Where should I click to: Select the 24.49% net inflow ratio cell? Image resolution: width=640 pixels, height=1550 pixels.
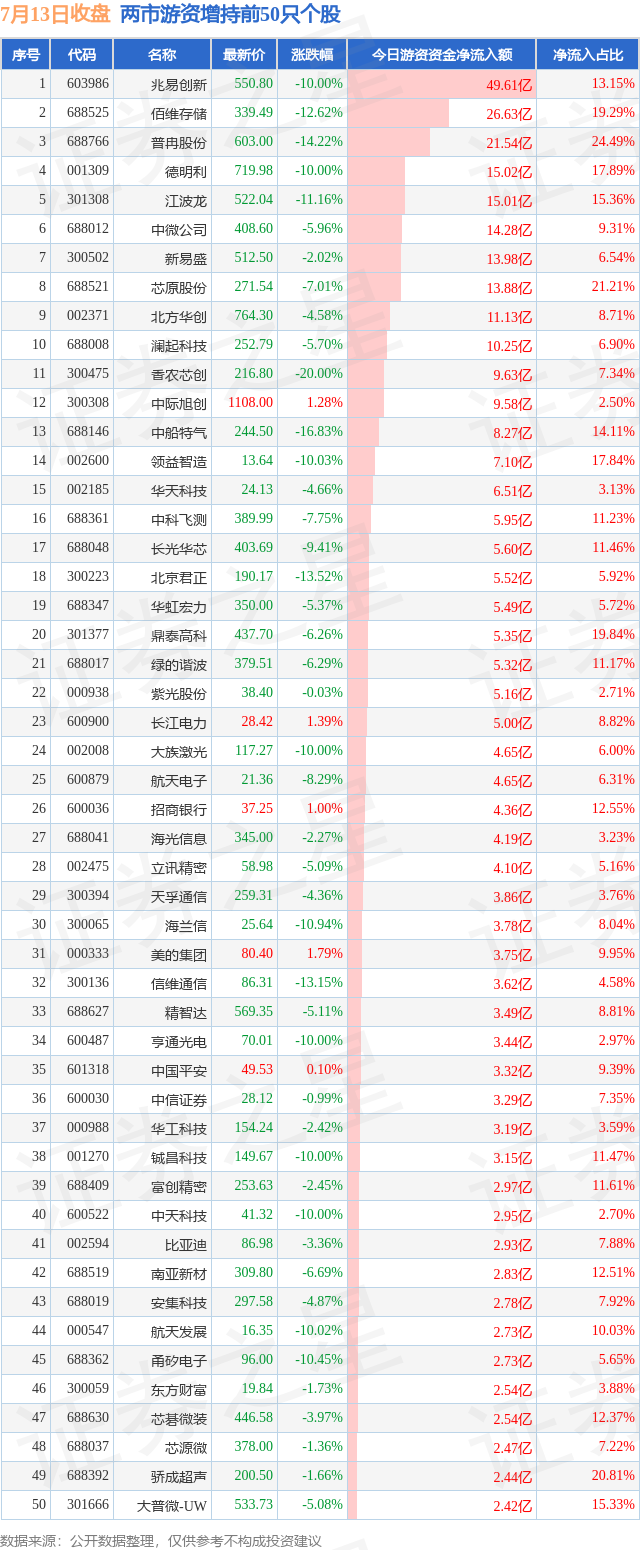613,142
